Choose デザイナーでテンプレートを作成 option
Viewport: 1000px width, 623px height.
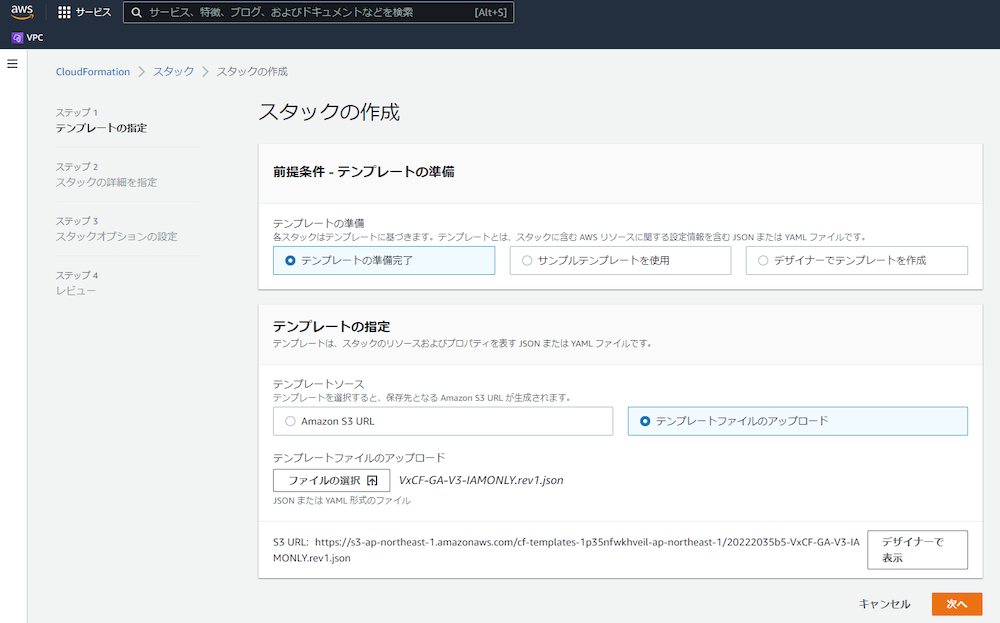point(764,260)
